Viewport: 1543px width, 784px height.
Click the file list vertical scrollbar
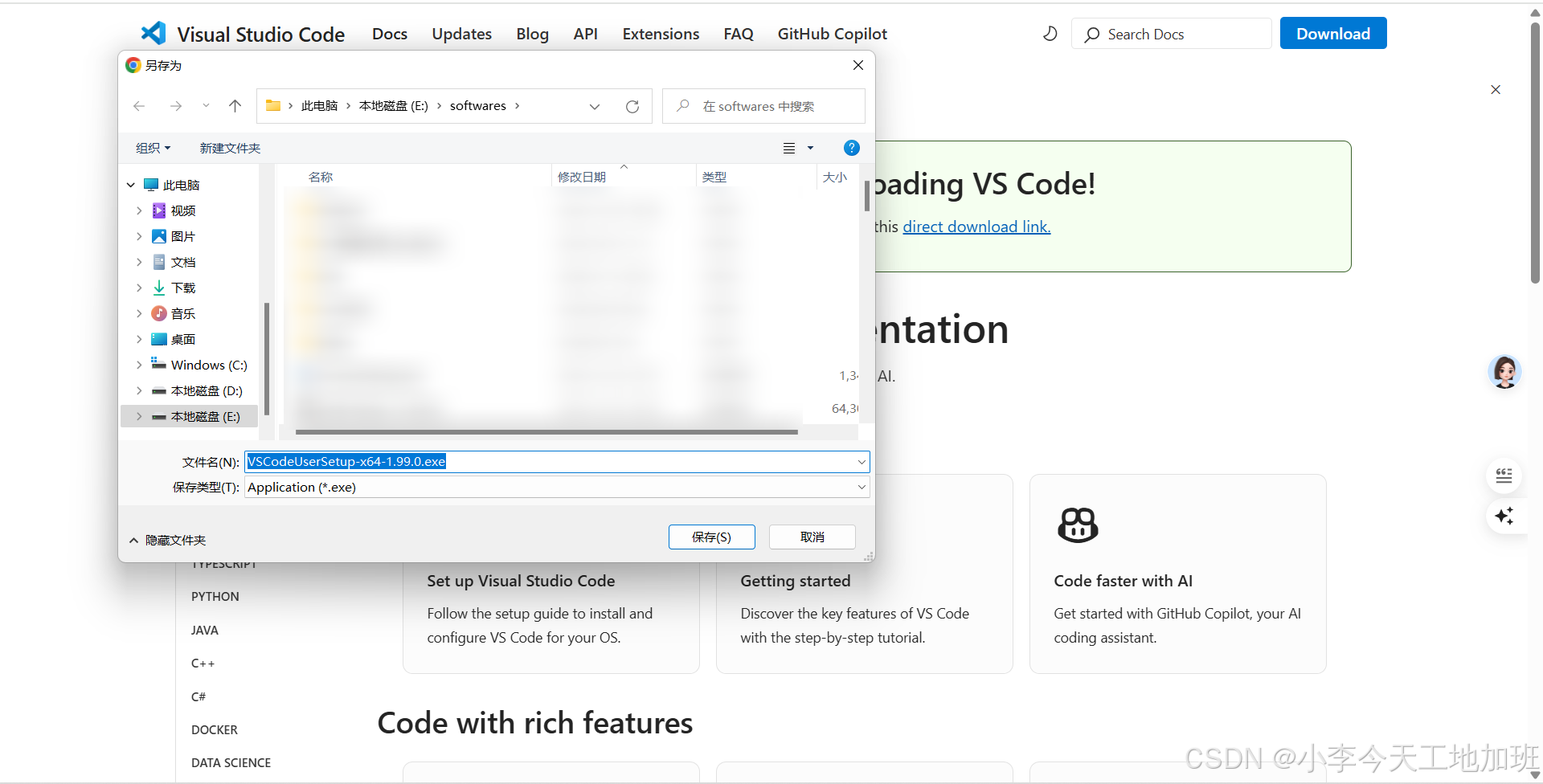coord(867,195)
